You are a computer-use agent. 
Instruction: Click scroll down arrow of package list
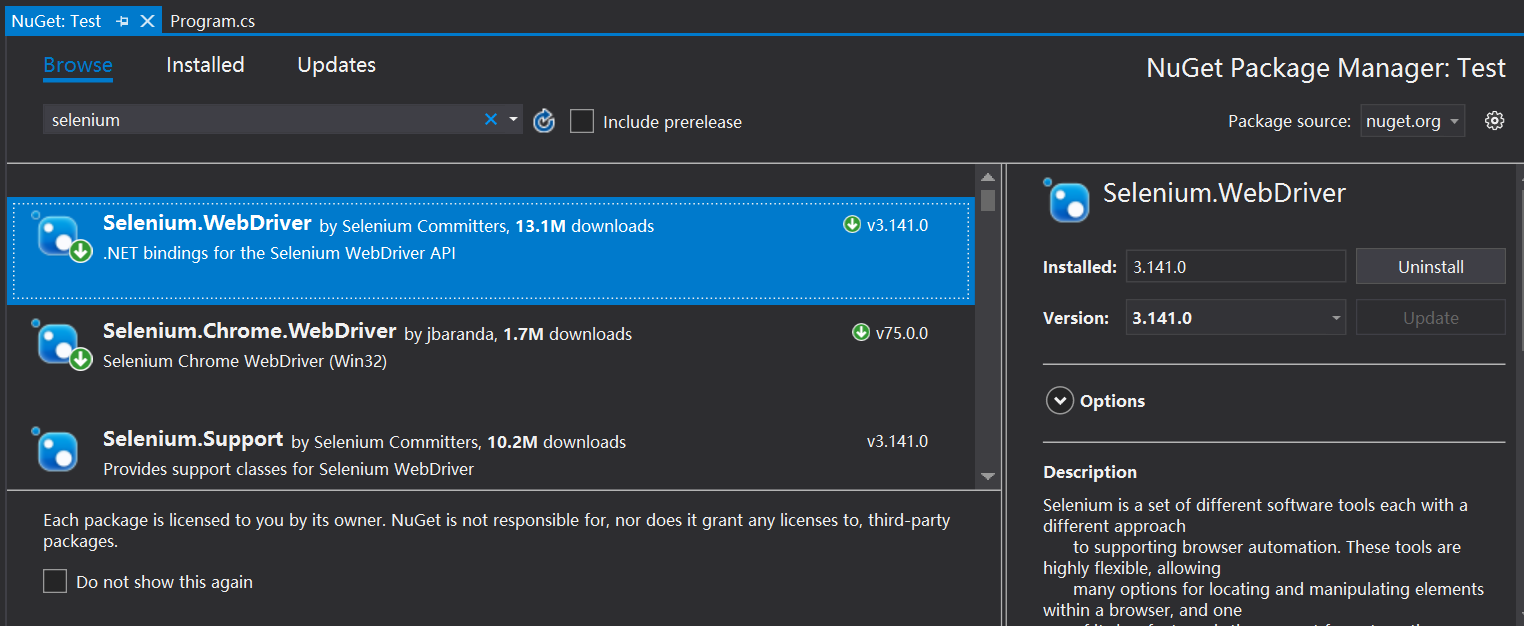(x=987, y=477)
